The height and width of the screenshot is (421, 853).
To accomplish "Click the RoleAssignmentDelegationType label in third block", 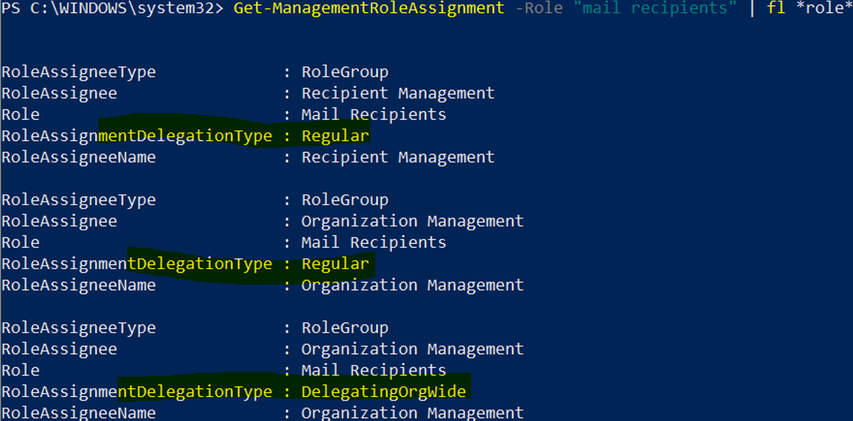I will click(x=136, y=391).
